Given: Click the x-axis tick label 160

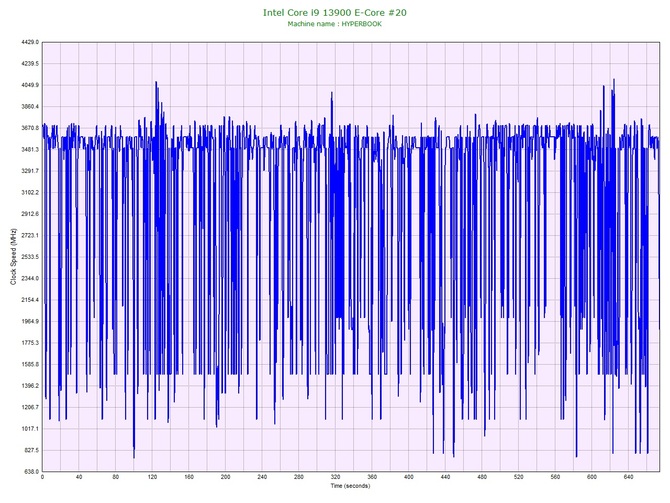Looking at the screenshot, I should coord(189,477).
